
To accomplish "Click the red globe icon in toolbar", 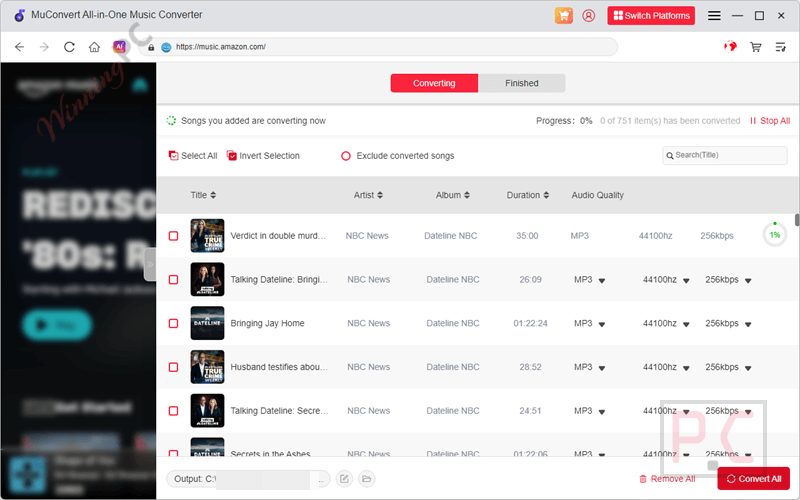I will point(730,47).
